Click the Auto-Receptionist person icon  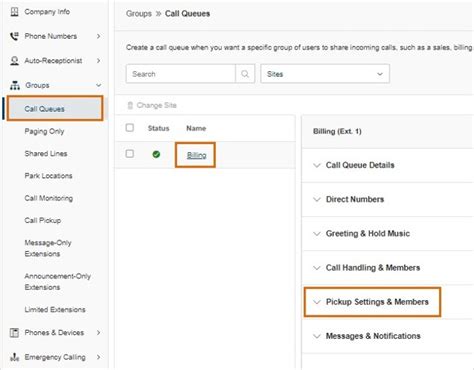coord(14,61)
